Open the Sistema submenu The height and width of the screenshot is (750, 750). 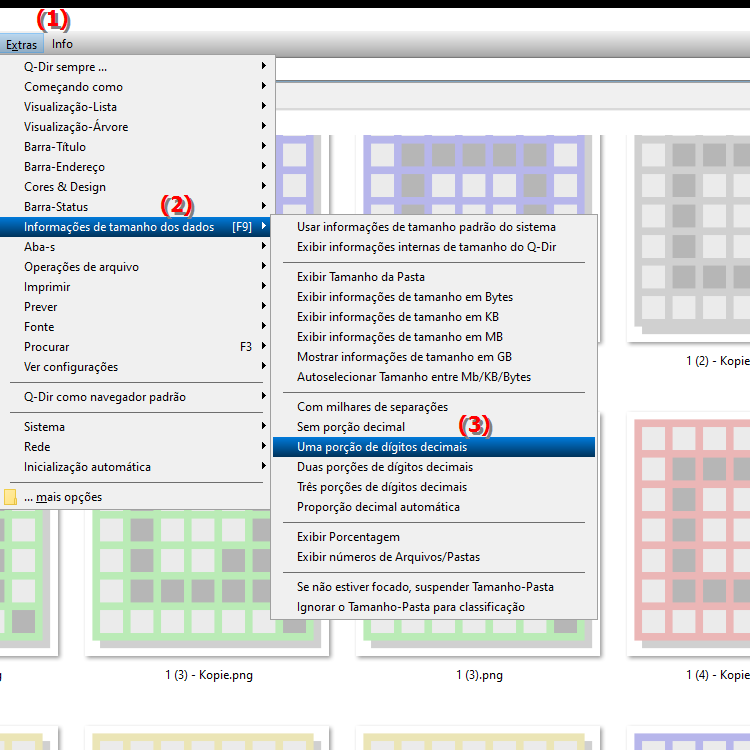pos(135,427)
